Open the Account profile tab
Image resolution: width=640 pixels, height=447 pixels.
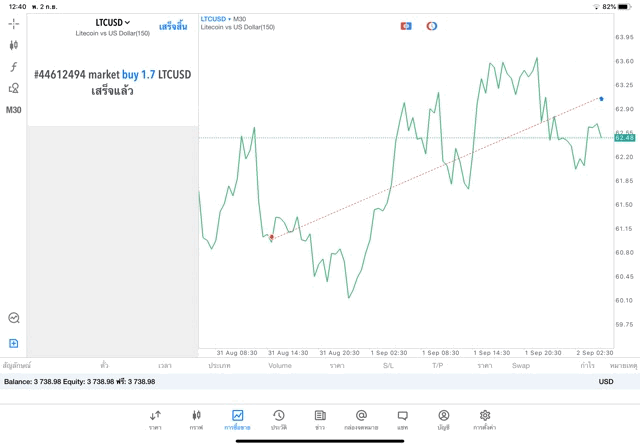pos(444,419)
